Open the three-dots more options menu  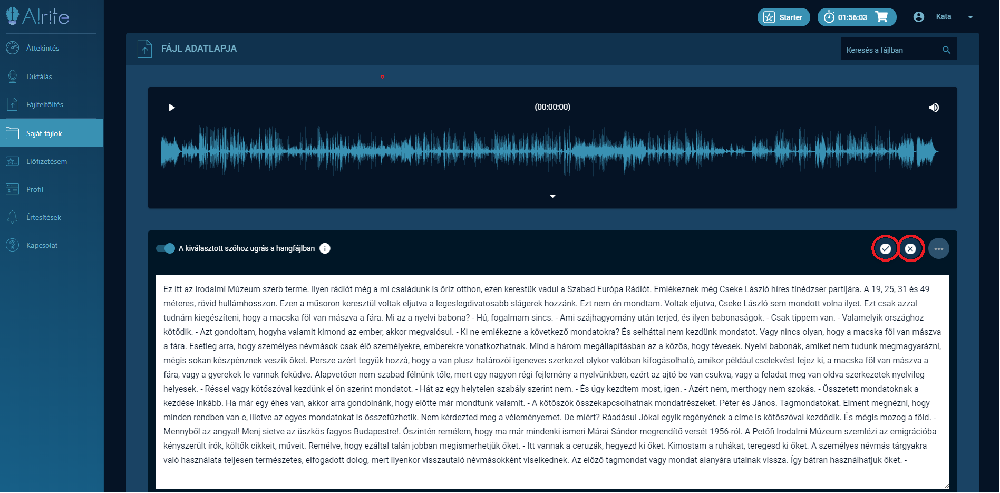(938, 248)
